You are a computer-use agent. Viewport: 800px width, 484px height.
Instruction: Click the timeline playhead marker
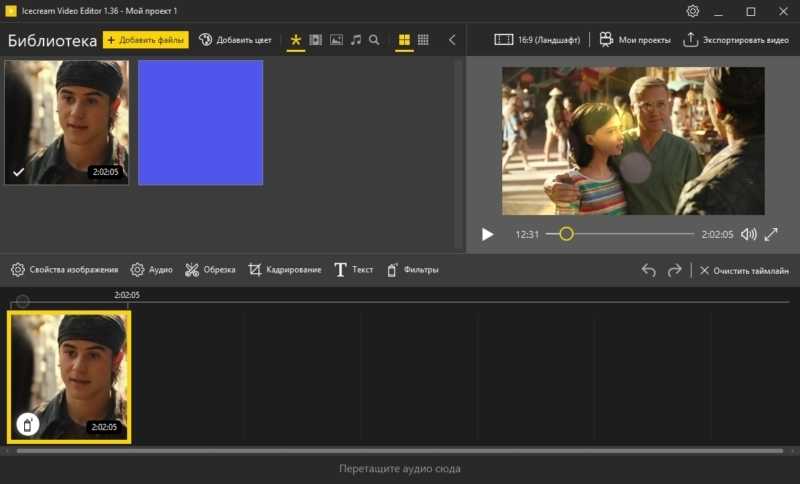(22, 301)
